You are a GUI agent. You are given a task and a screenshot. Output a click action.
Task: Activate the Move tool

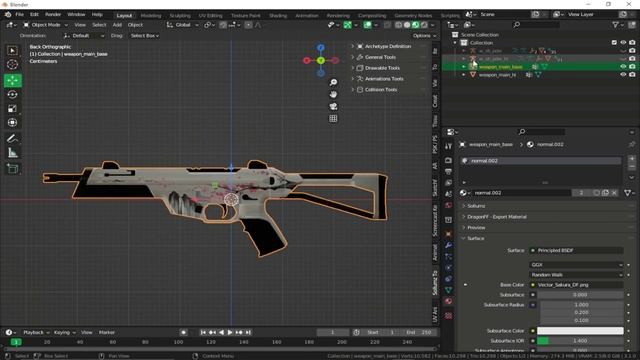[x=12, y=80]
